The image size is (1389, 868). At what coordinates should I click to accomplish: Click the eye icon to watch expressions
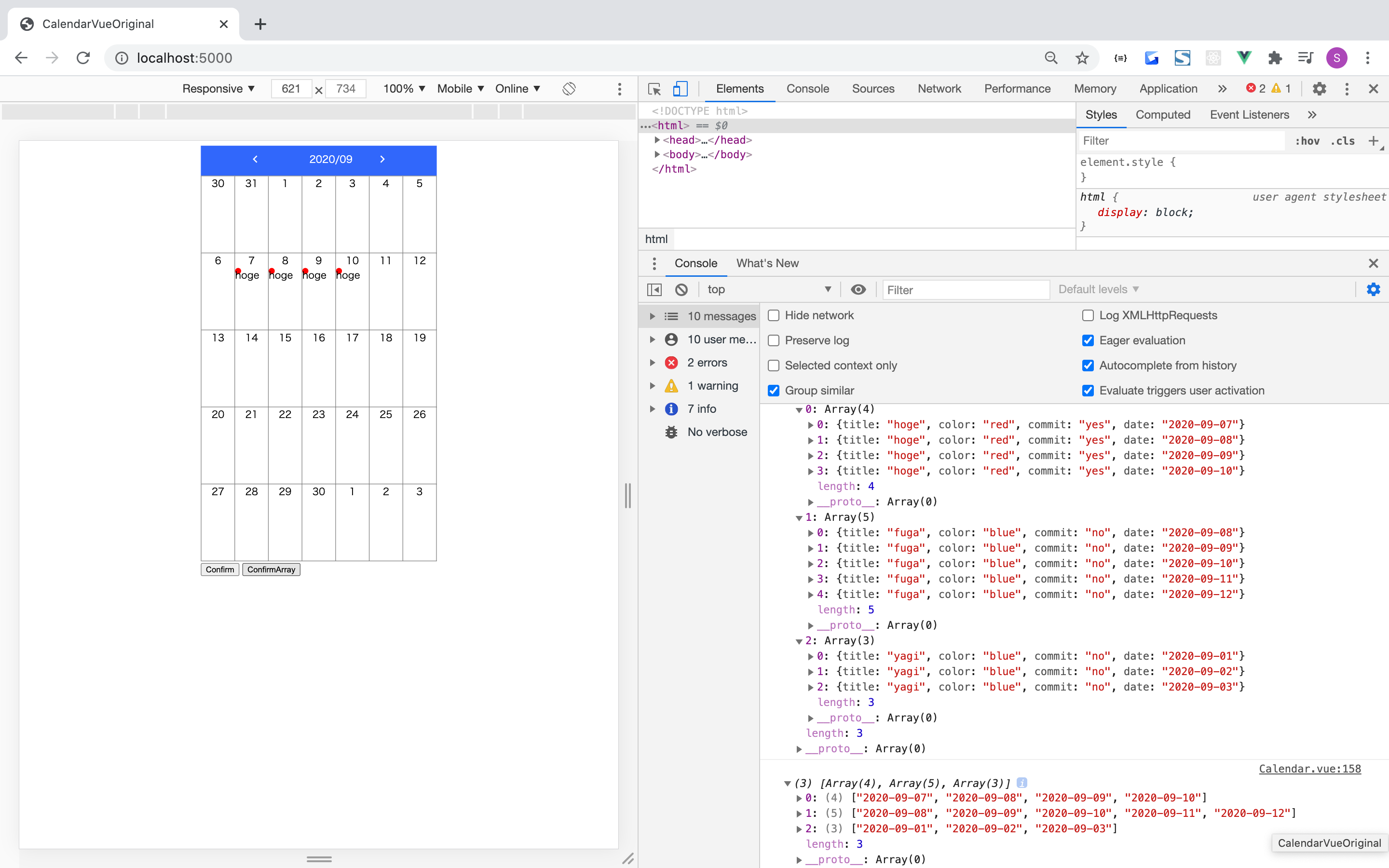858,290
